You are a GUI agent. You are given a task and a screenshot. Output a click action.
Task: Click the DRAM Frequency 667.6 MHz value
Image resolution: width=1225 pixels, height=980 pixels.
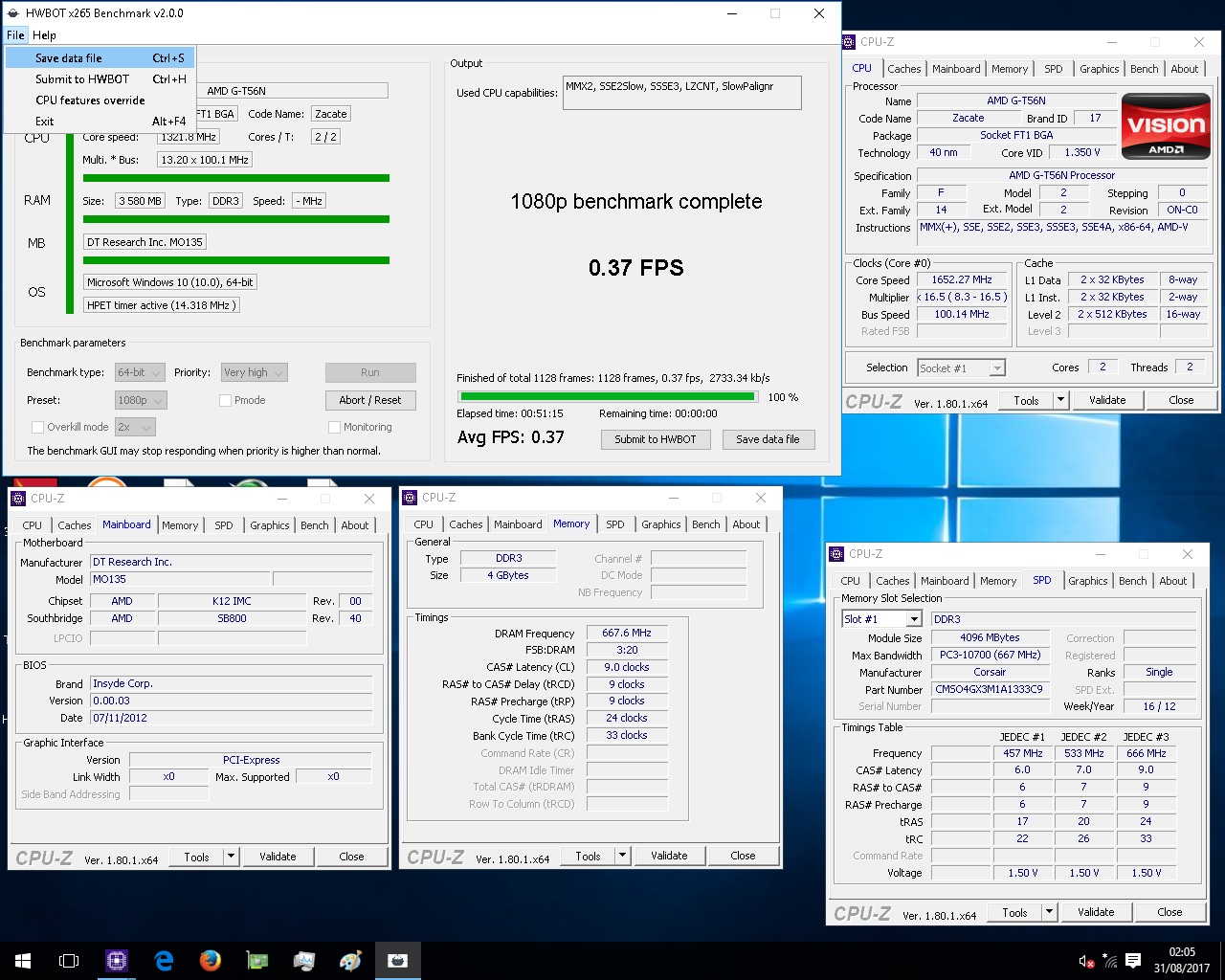click(627, 634)
